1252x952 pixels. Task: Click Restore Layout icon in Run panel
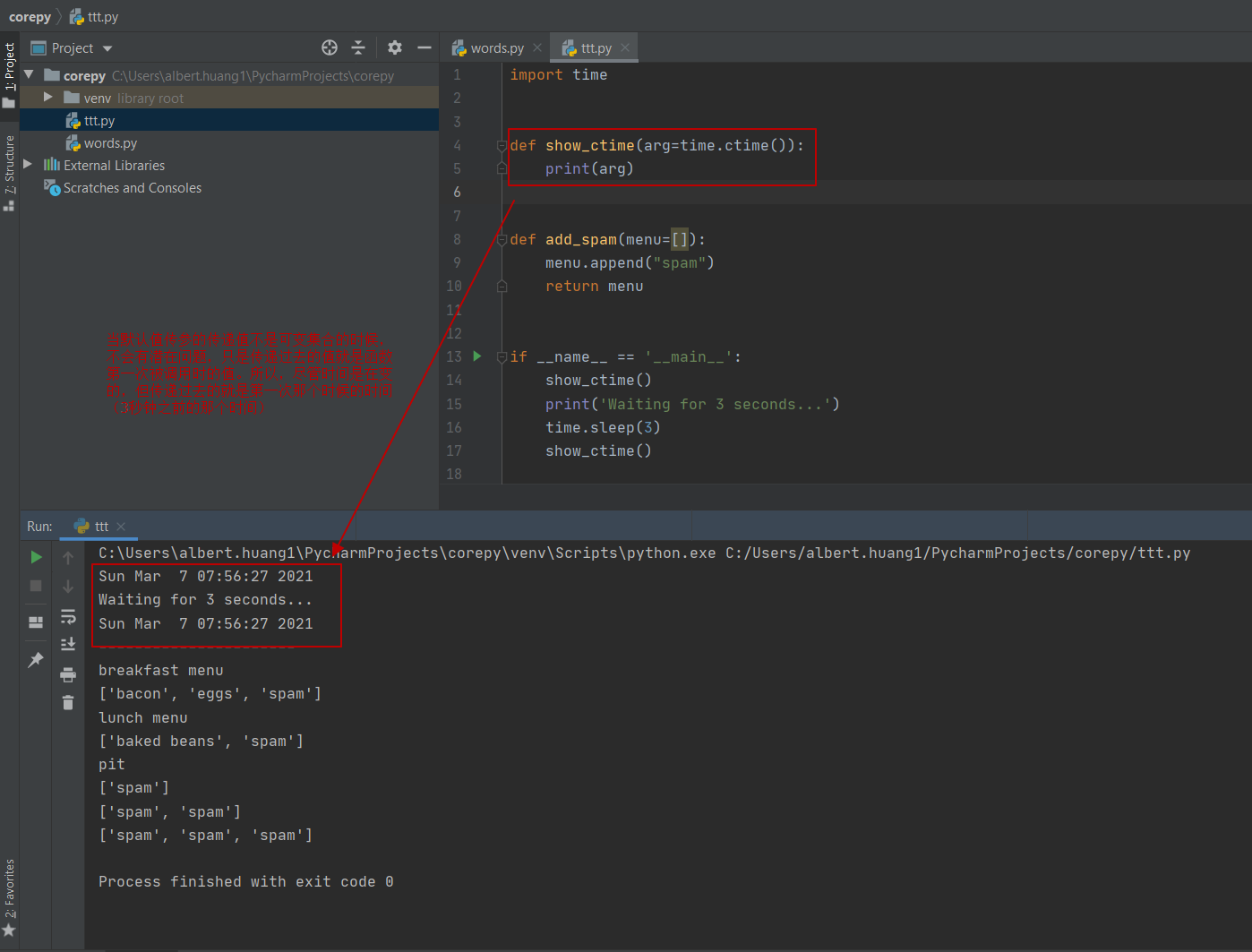pos(36,622)
